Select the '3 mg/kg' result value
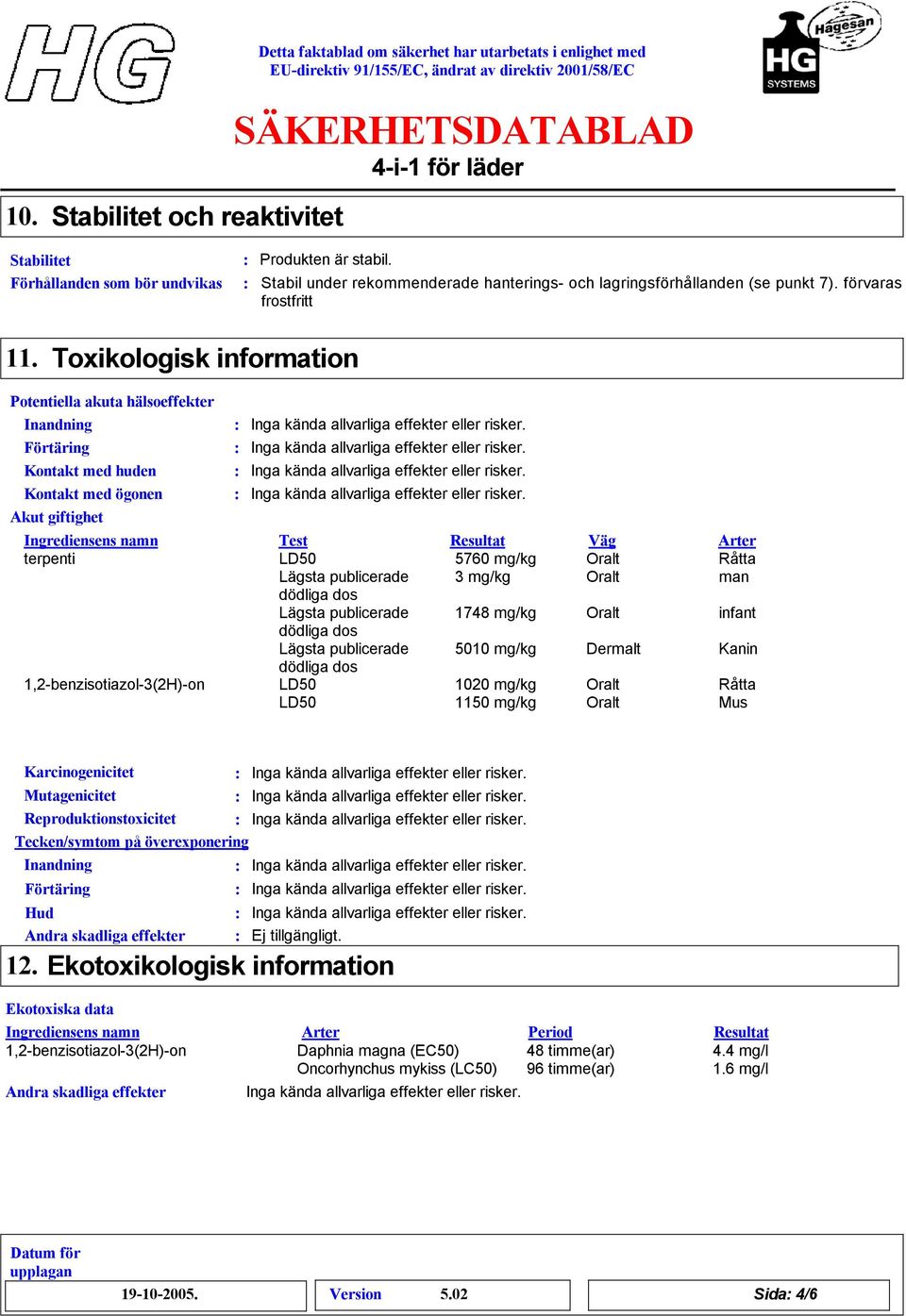Image resolution: width=906 pixels, height=1316 pixels. (x=482, y=576)
